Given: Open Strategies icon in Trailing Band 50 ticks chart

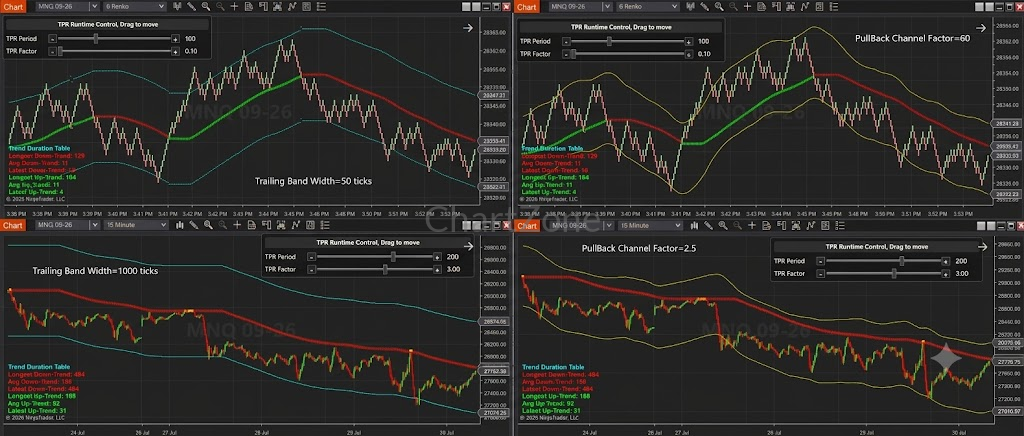Looking at the screenshot, I should 306,7.
